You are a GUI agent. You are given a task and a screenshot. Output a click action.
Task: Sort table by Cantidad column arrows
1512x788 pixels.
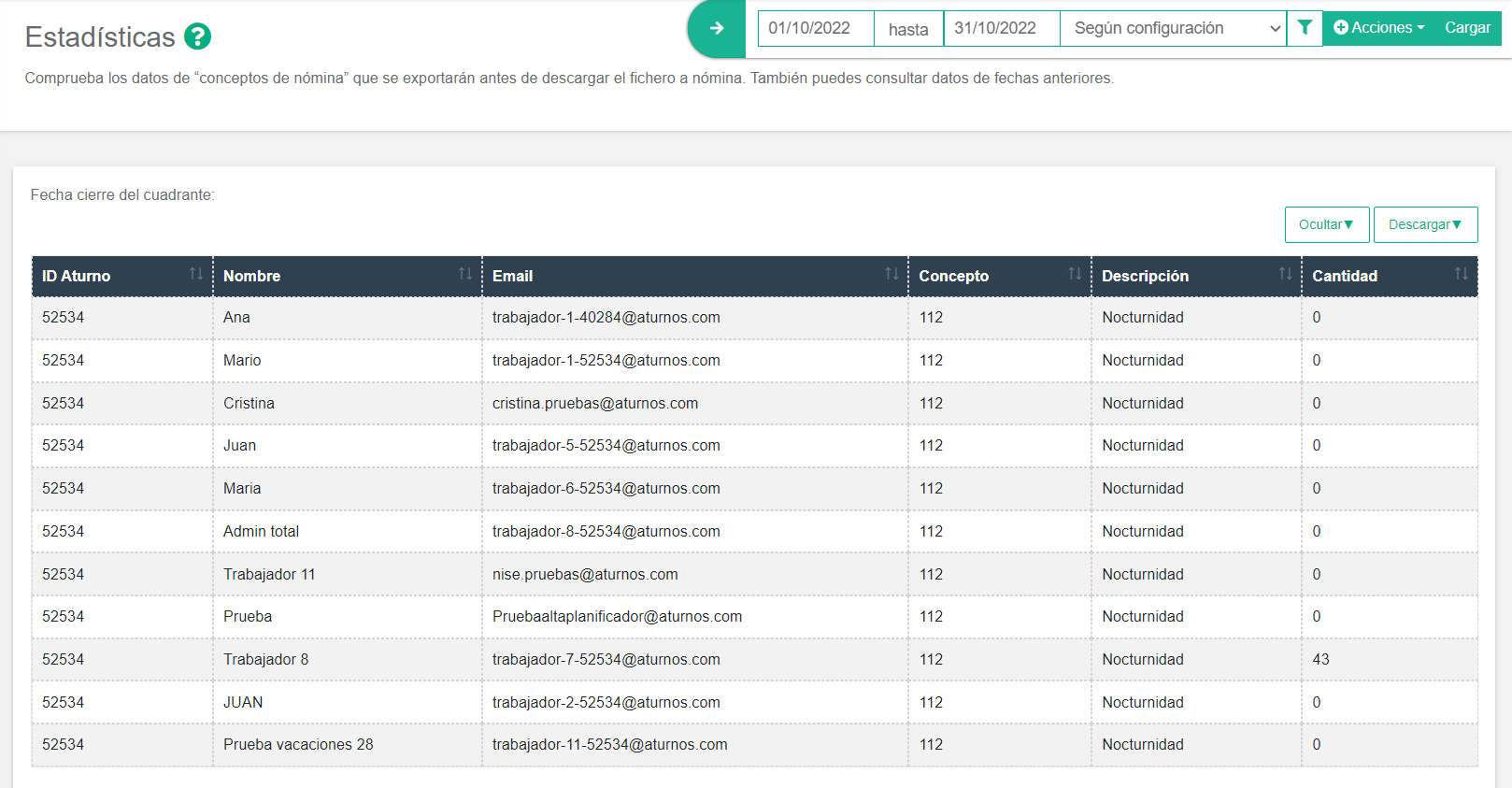[x=1461, y=274]
